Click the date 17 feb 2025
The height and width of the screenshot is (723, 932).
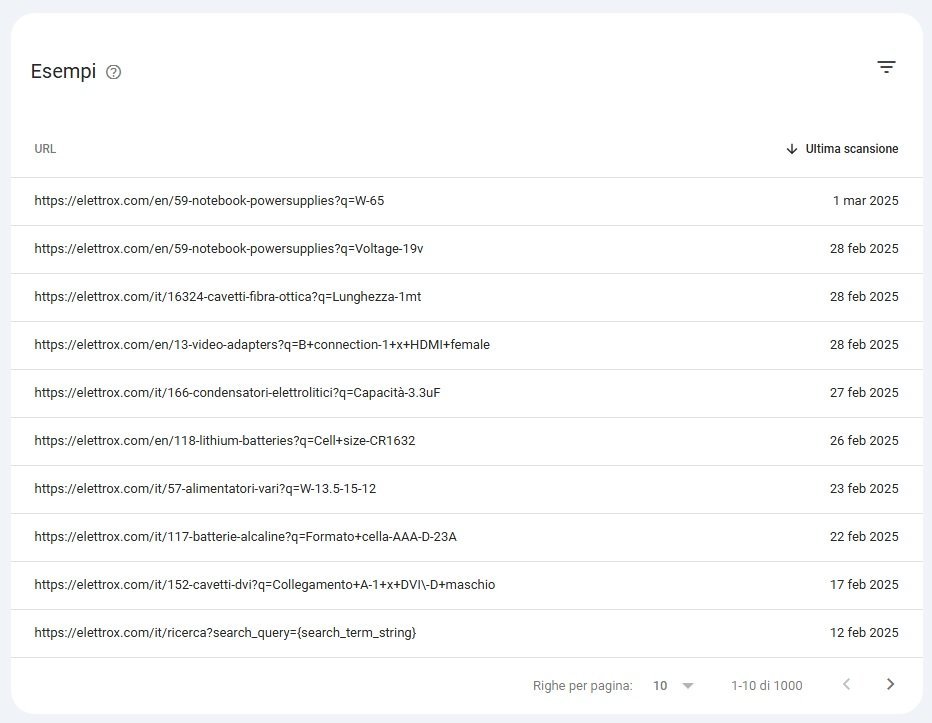coord(864,585)
